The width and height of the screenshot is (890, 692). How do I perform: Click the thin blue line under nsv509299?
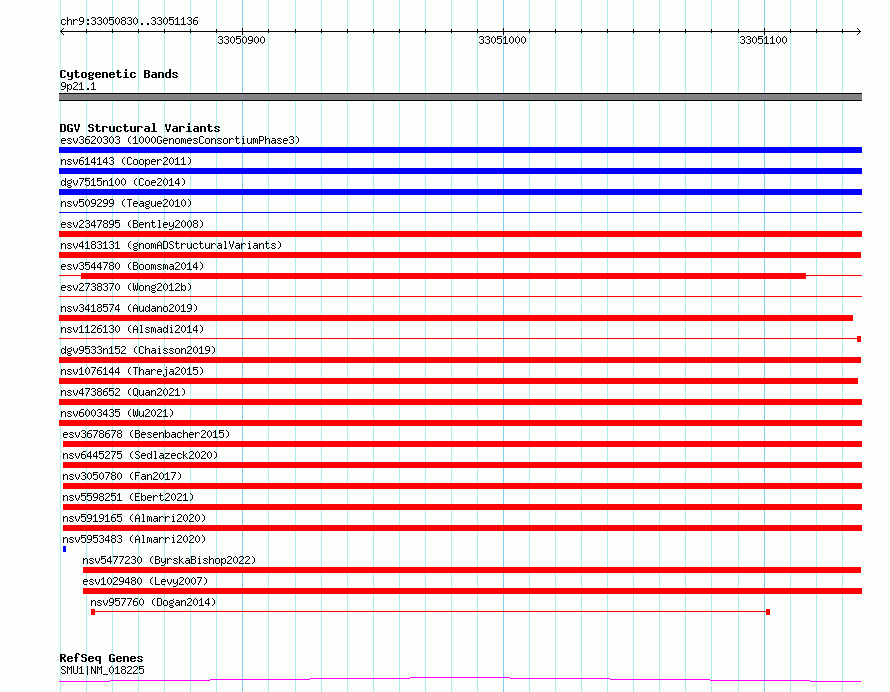click(x=460, y=213)
